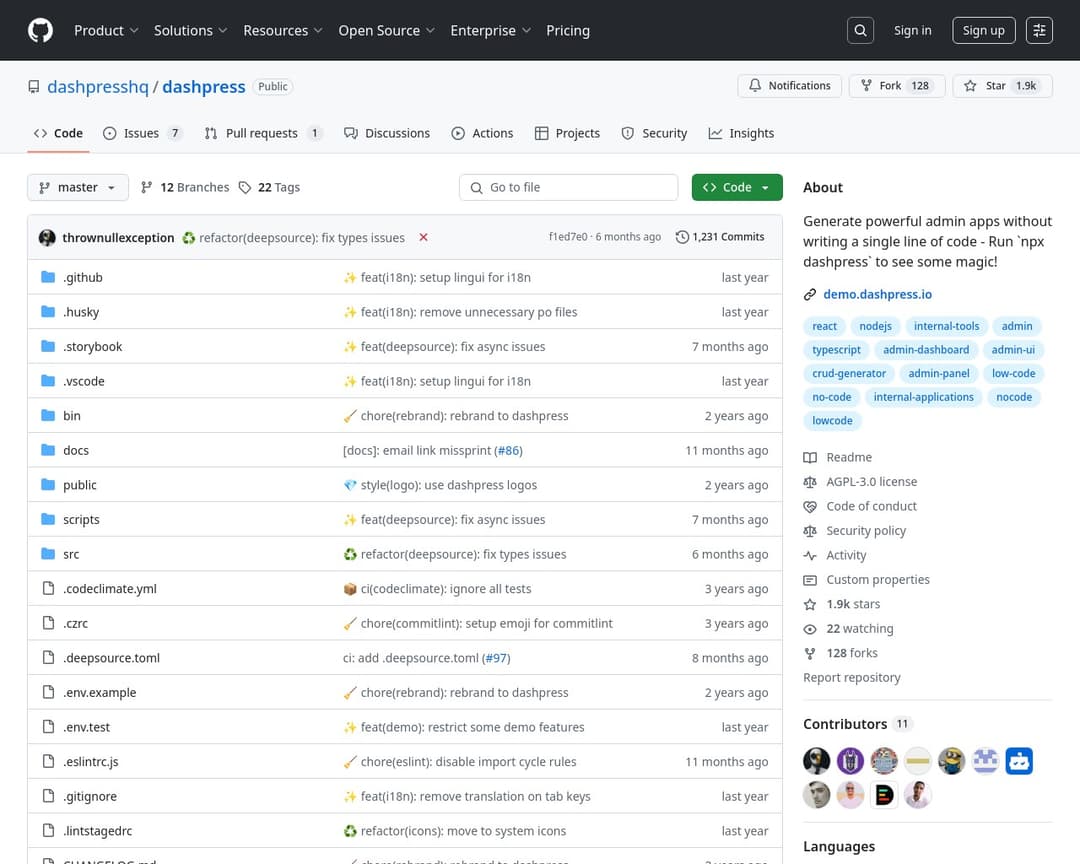Click the Pricing link
This screenshot has height=864, width=1080.
(x=568, y=30)
